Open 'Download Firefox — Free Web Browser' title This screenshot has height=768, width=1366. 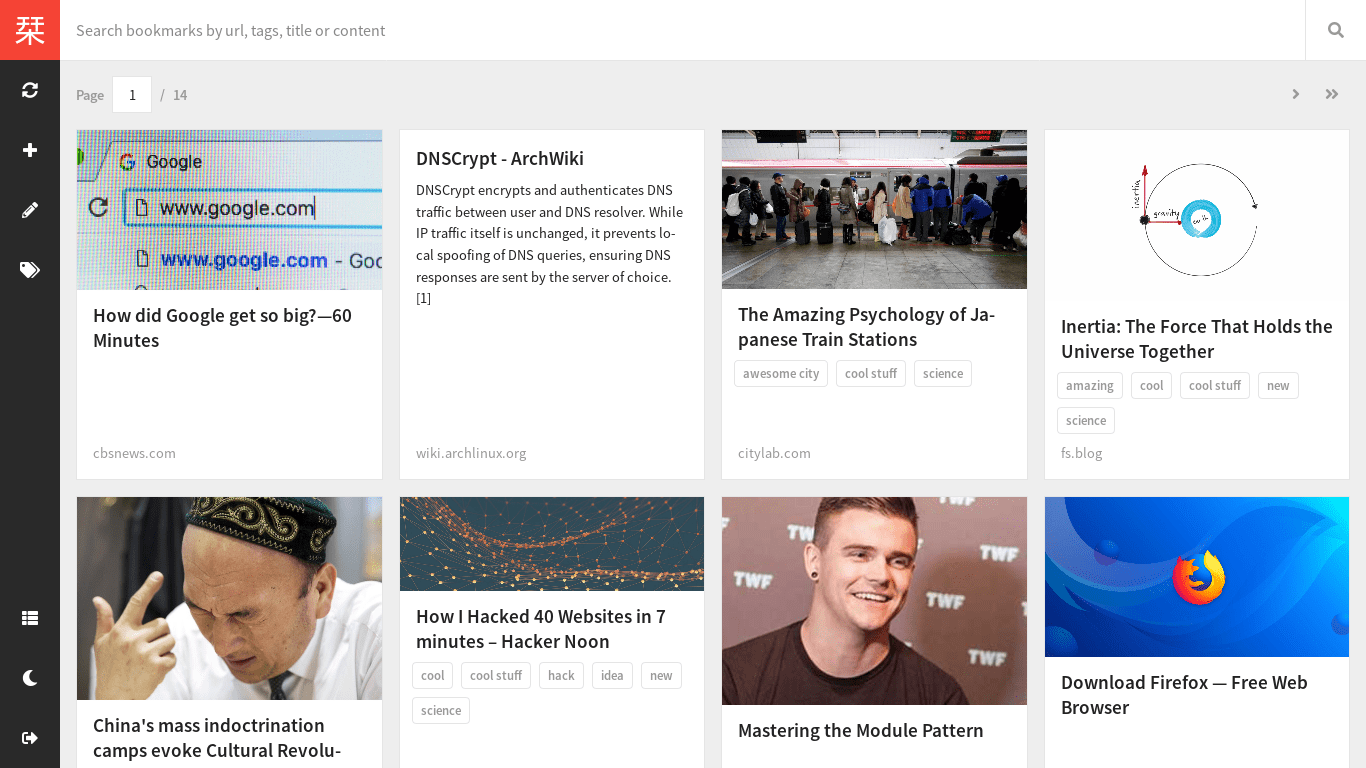(1184, 695)
